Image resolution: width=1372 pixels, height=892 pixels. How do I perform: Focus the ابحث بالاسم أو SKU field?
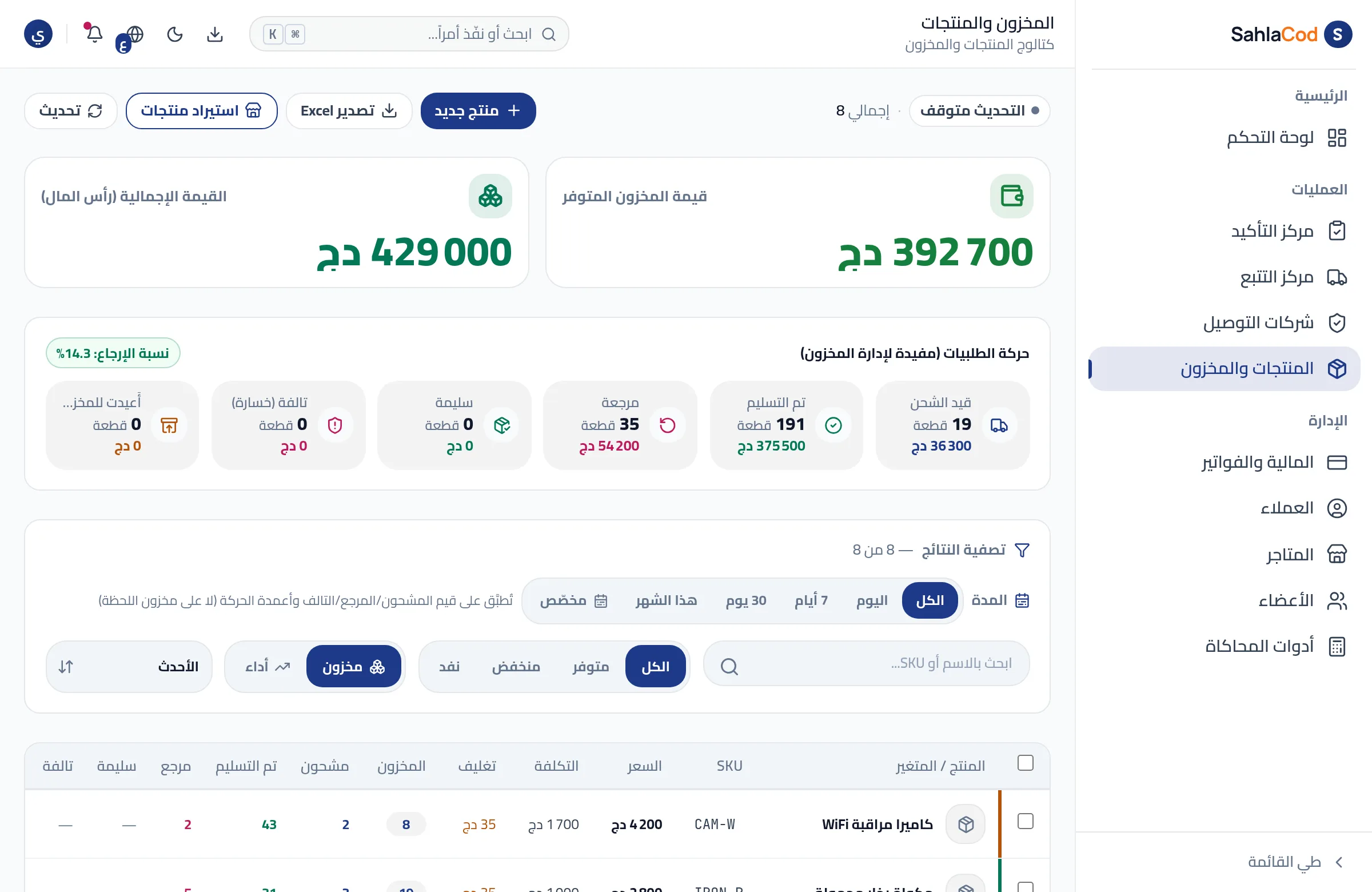(866, 663)
